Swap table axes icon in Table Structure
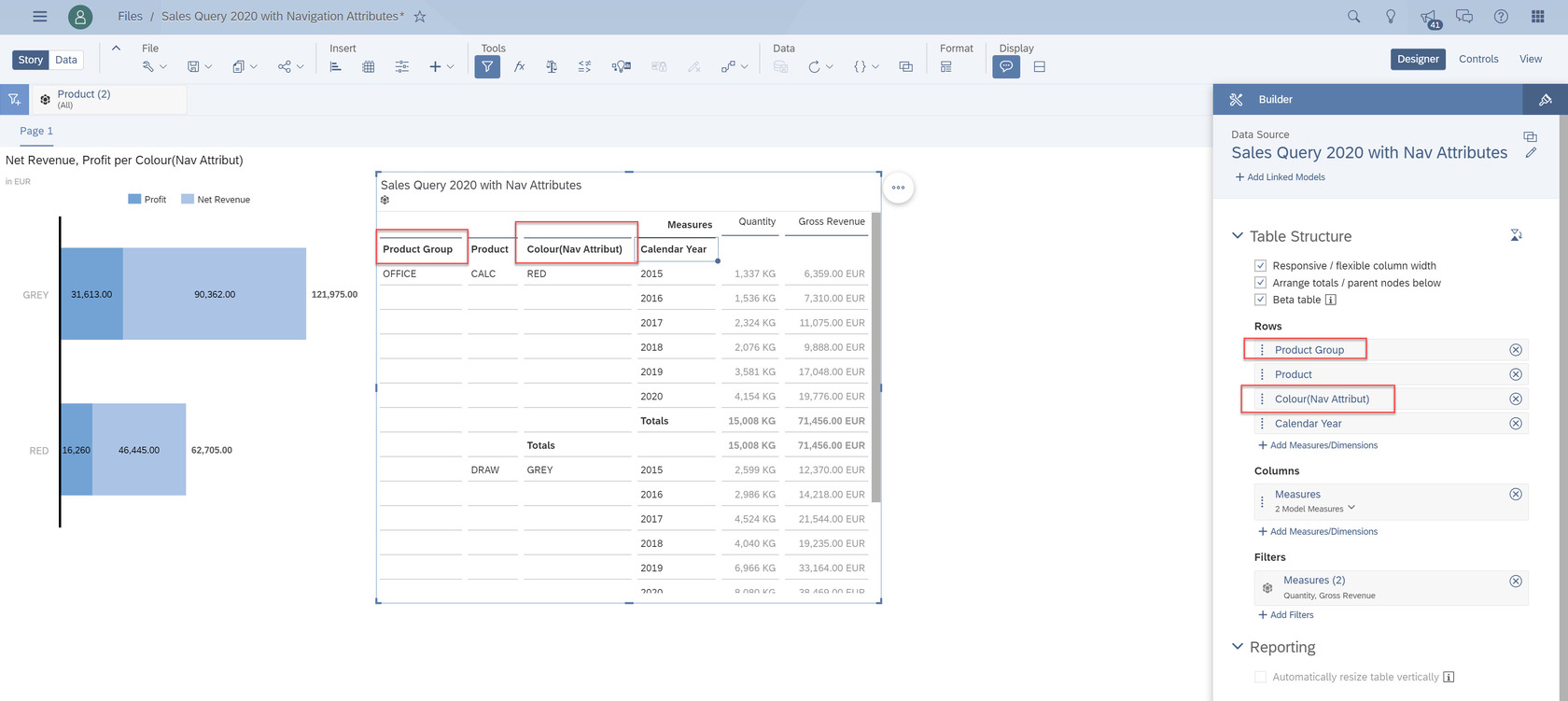The image size is (1568, 701). point(1517,235)
